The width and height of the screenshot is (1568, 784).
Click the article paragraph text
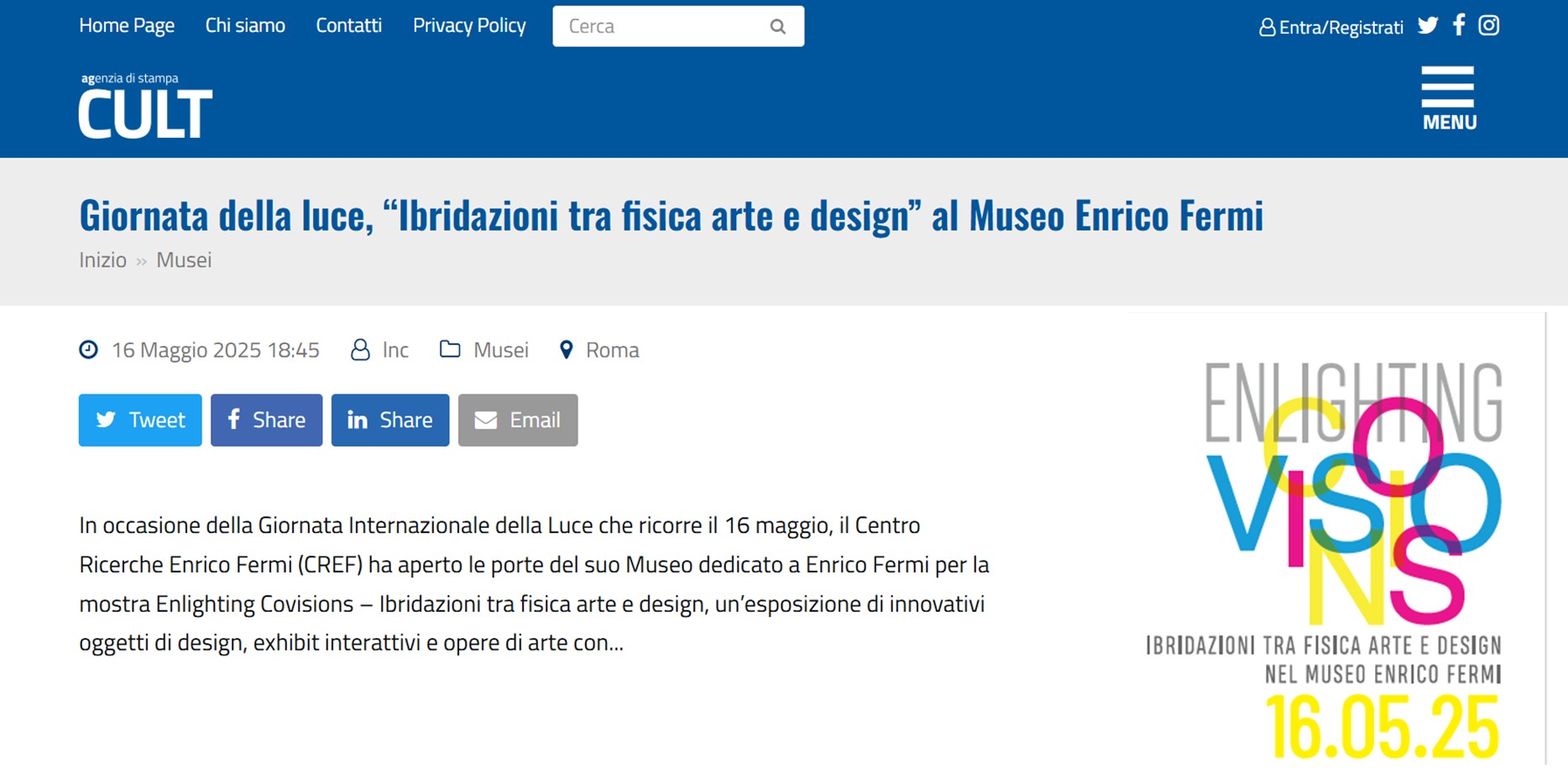pos(534,583)
